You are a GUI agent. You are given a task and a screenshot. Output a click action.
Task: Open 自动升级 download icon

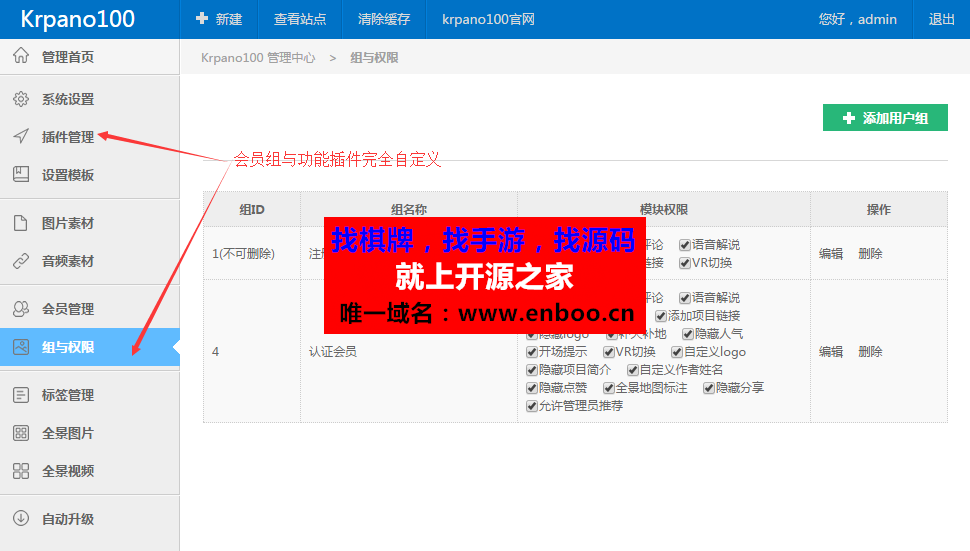21,518
